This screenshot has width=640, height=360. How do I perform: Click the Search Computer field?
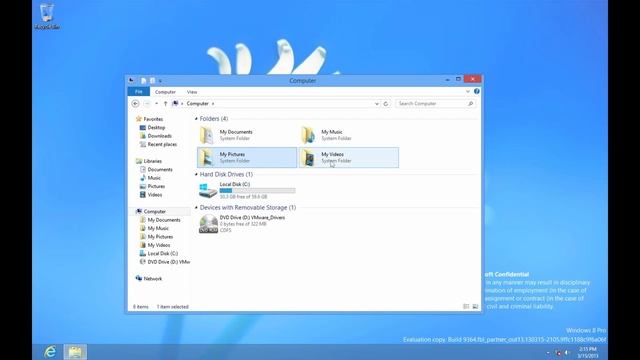click(x=435, y=104)
